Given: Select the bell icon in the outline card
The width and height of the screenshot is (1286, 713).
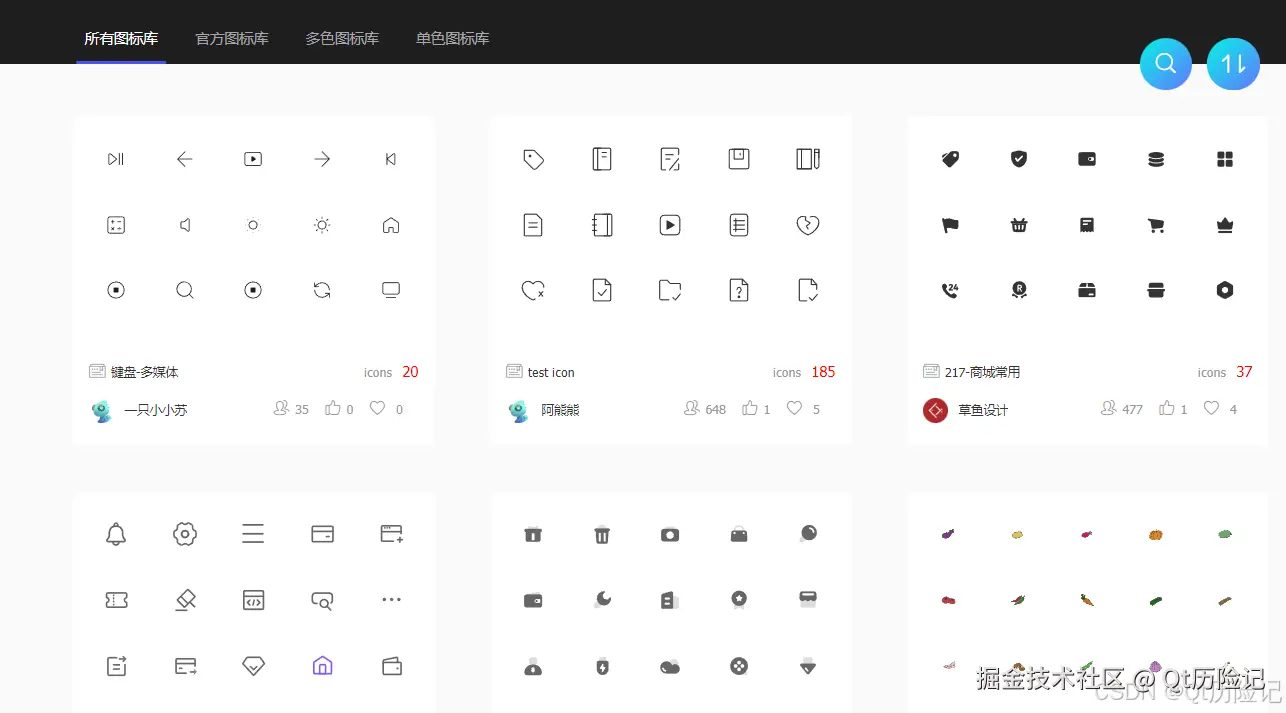Looking at the screenshot, I should pos(116,534).
